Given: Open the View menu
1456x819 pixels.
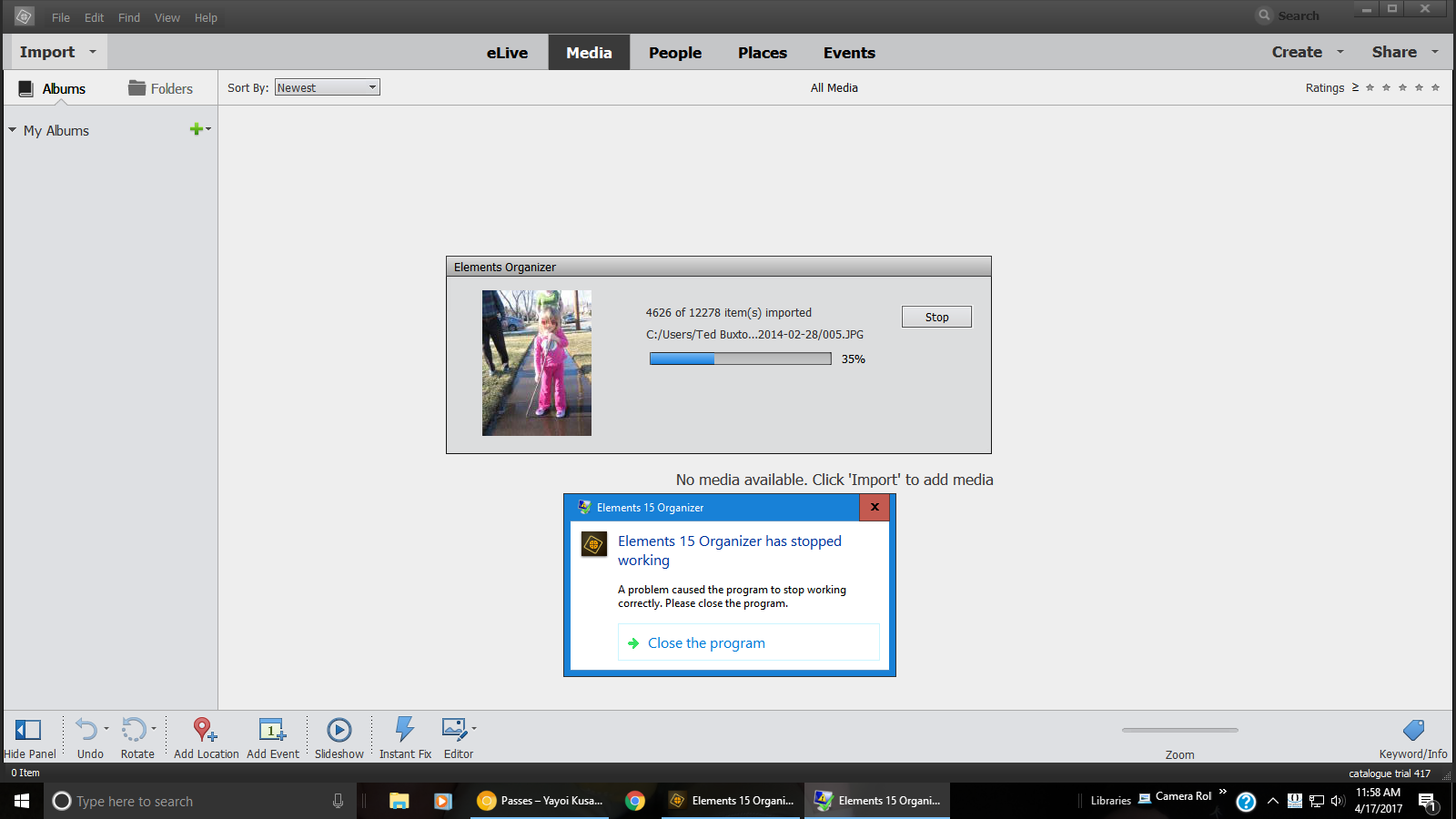Looking at the screenshot, I should tap(167, 17).
